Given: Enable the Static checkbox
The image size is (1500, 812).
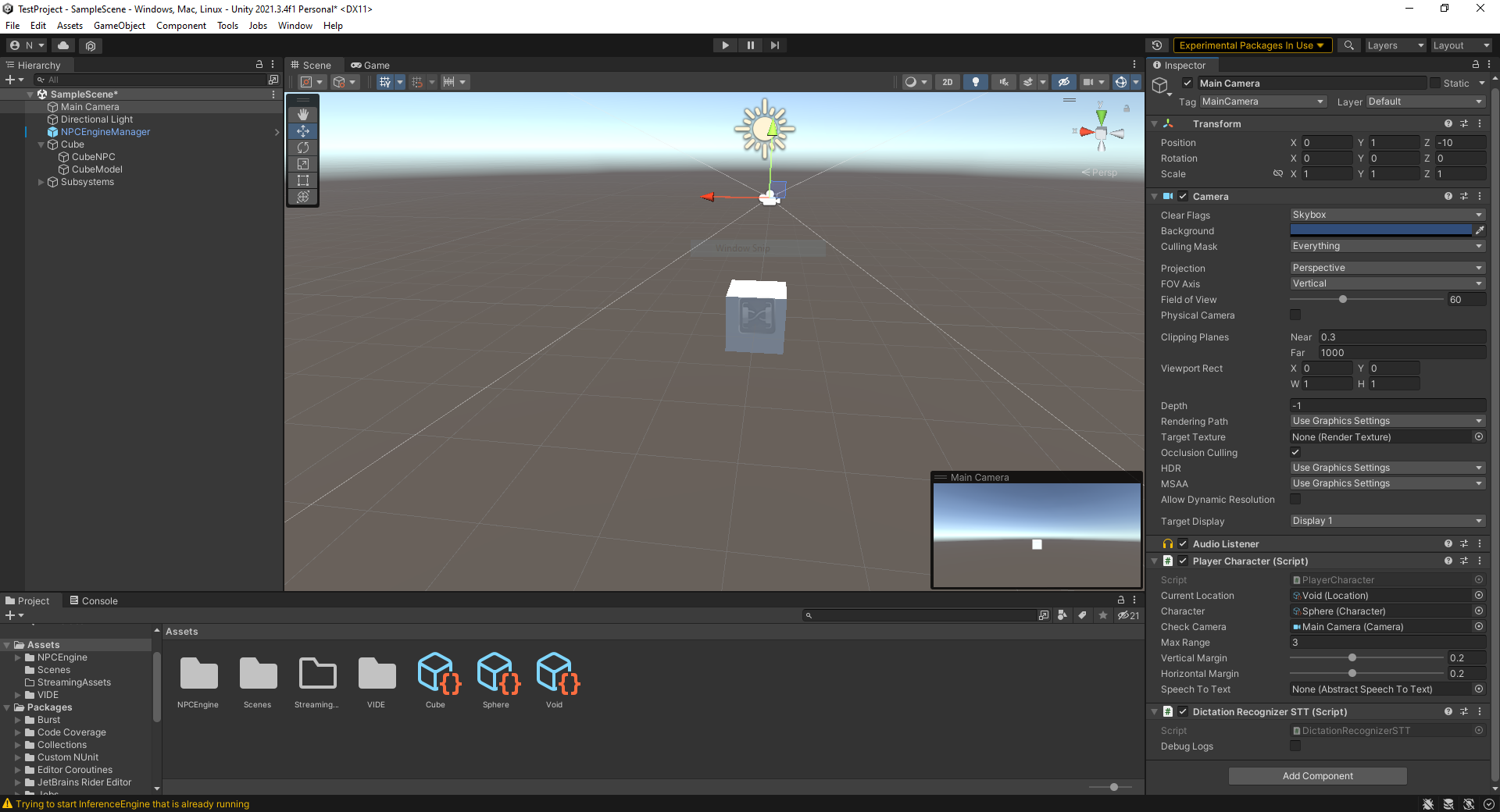Looking at the screenshot, I should (x=1435, y=83).
